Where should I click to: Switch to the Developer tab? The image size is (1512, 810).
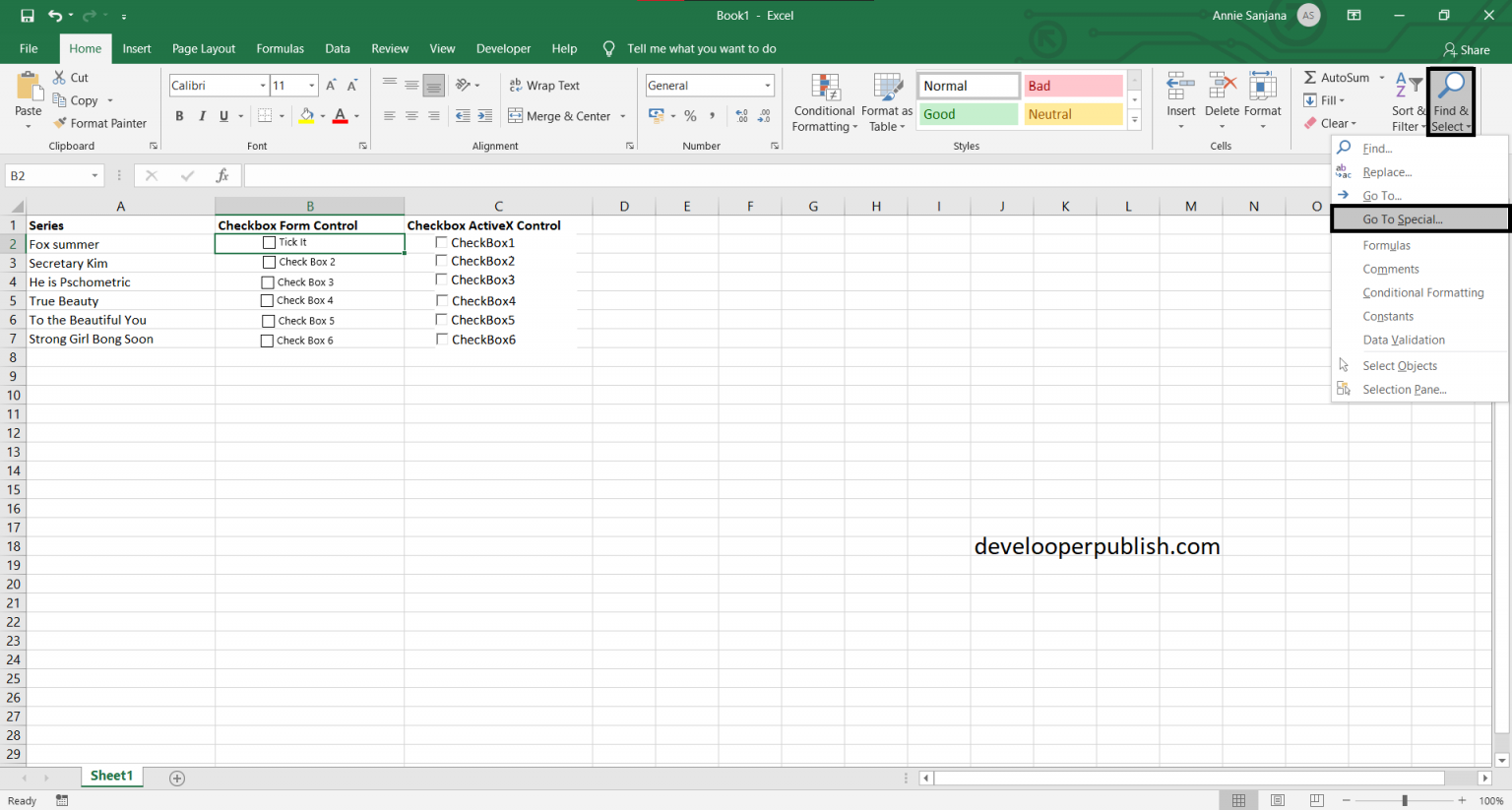(x=503, y=48)
